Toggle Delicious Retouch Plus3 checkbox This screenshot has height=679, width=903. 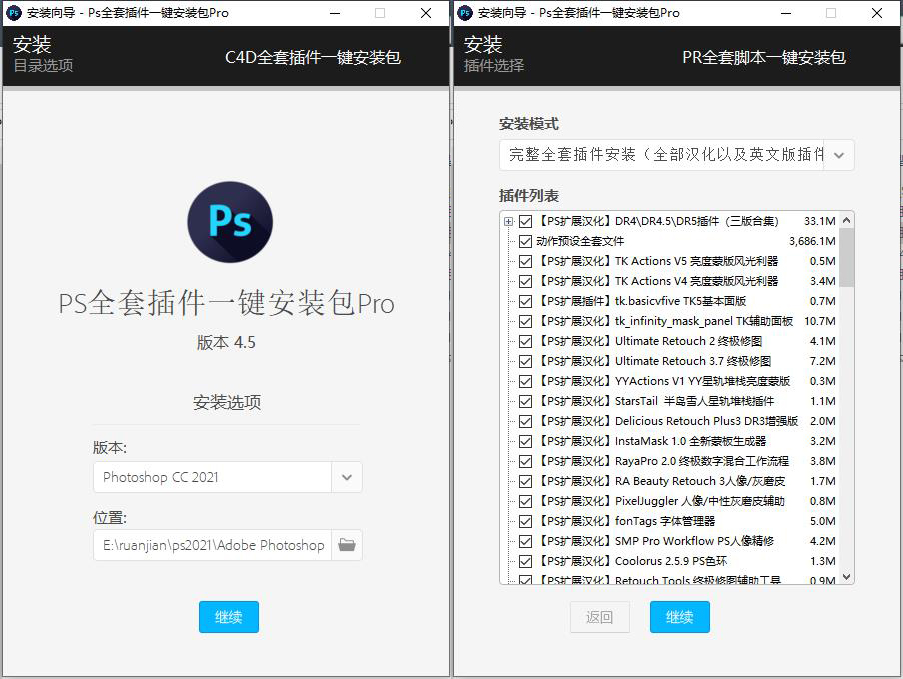pyautogui.click(x=525, y=422)
